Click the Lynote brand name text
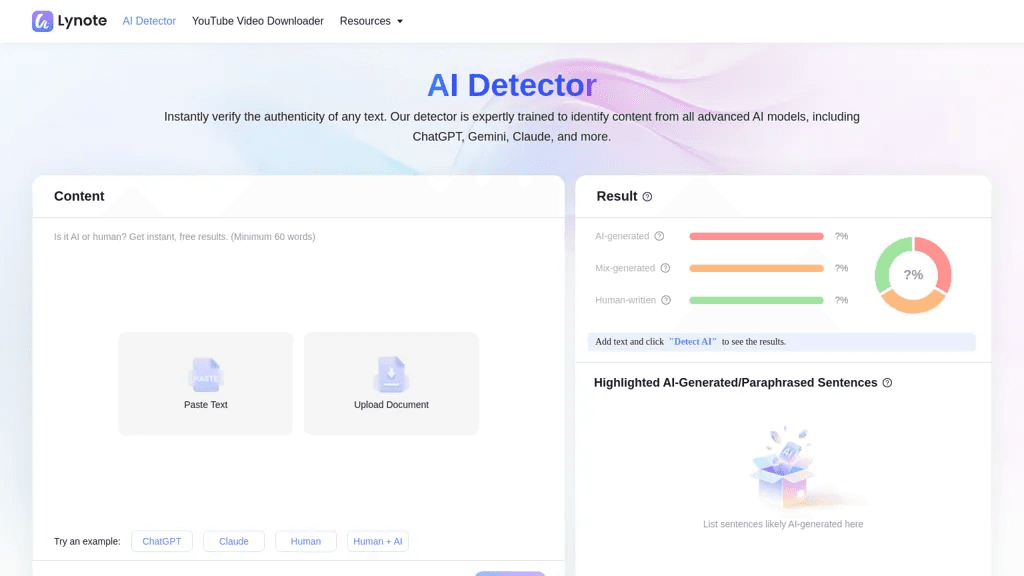Screen dimensions: 1024x576 tap(82, 21)
